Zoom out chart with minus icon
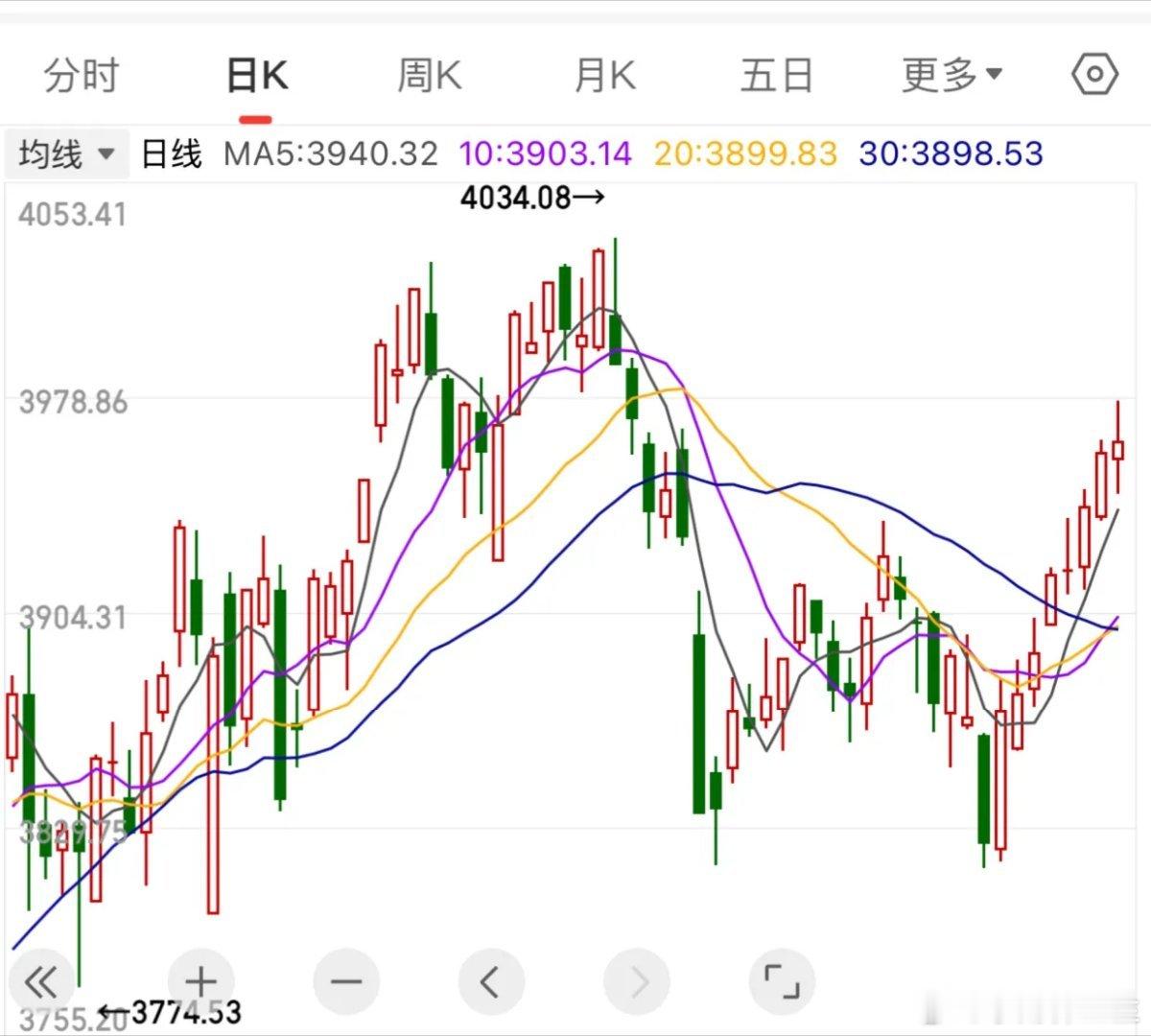The height and width of the screenshot is (1036, 1151). tap(345, 982)
